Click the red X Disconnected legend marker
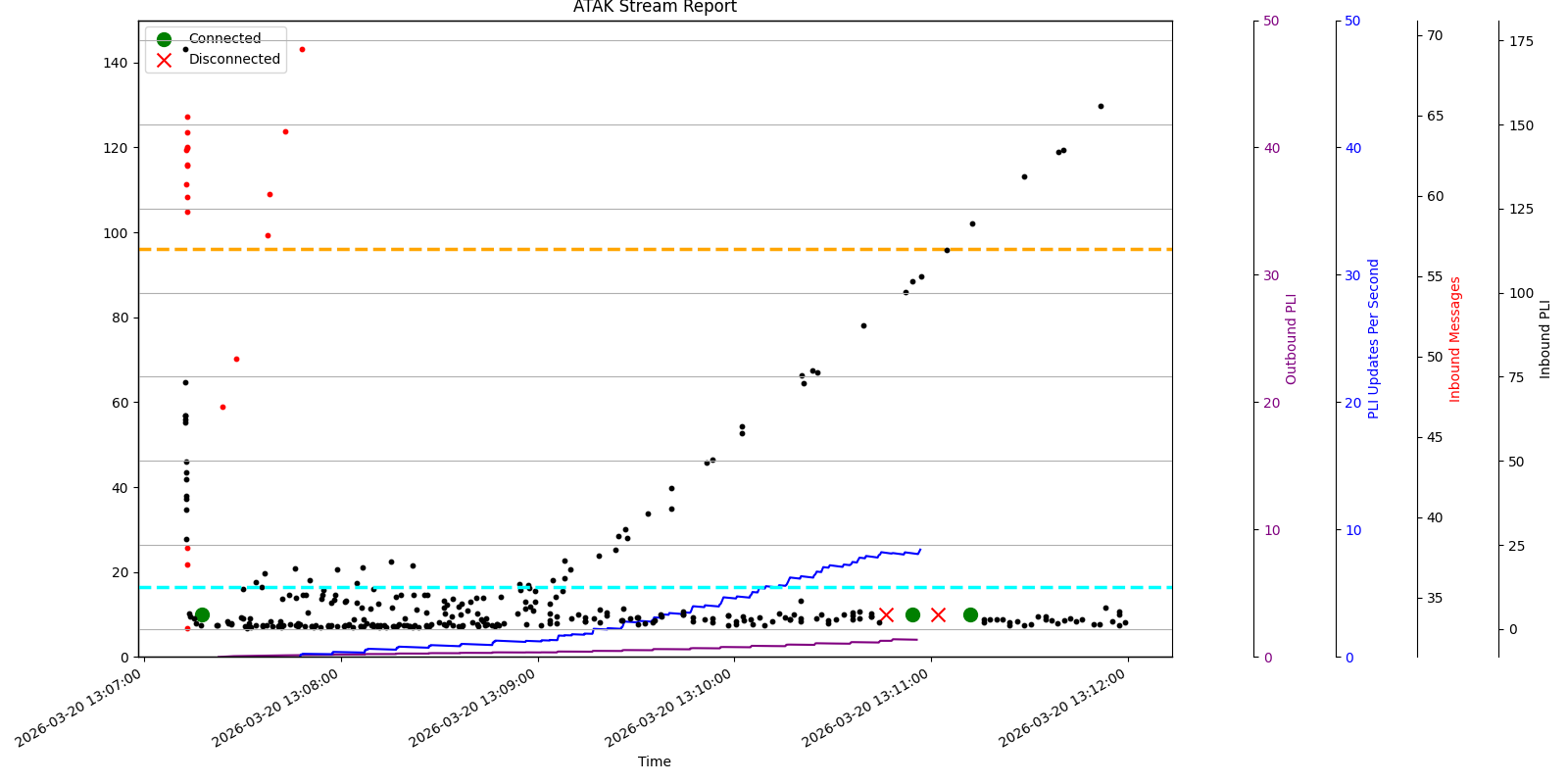1568x784 pixels. (x=164, y=60)
